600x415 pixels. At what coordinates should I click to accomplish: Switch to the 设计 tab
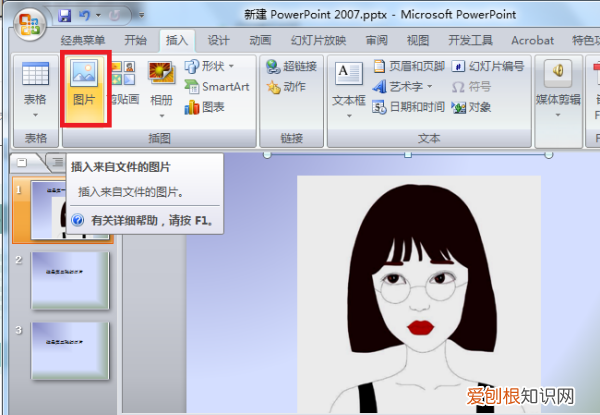coord(218,40)
